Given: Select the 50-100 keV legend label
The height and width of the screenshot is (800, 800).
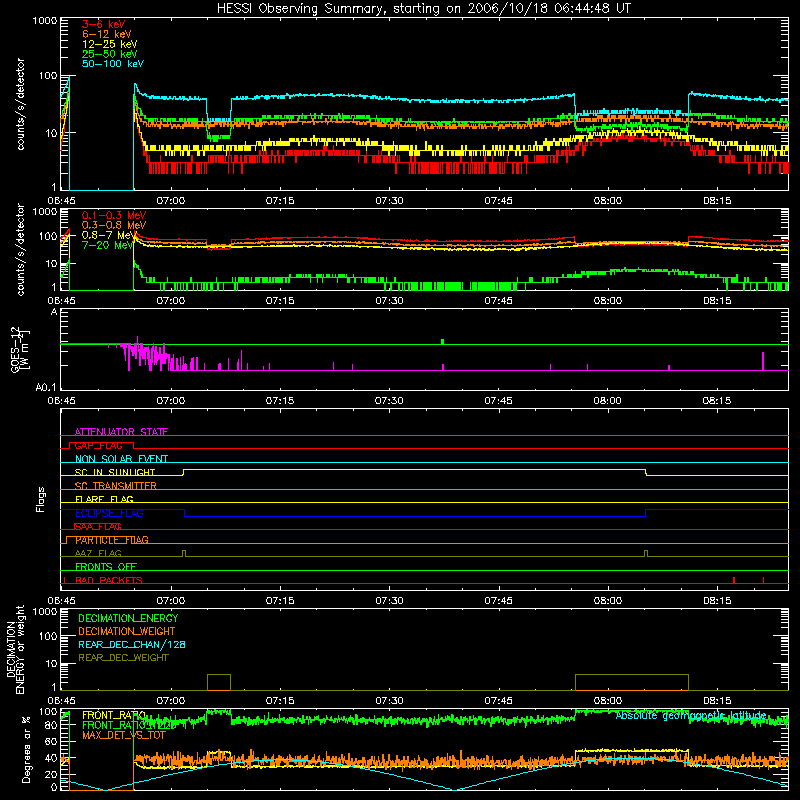Looking at the screenshot, I should click(113, 64).
